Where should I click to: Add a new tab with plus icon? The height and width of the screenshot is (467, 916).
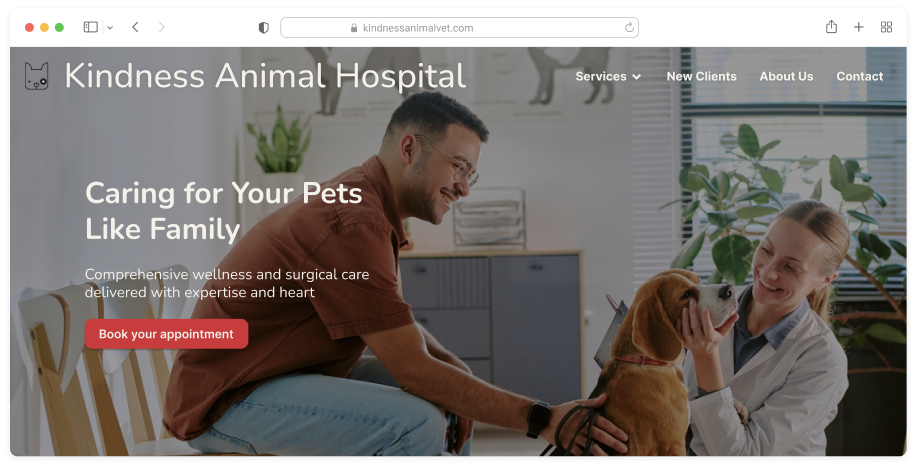[859, 27]
